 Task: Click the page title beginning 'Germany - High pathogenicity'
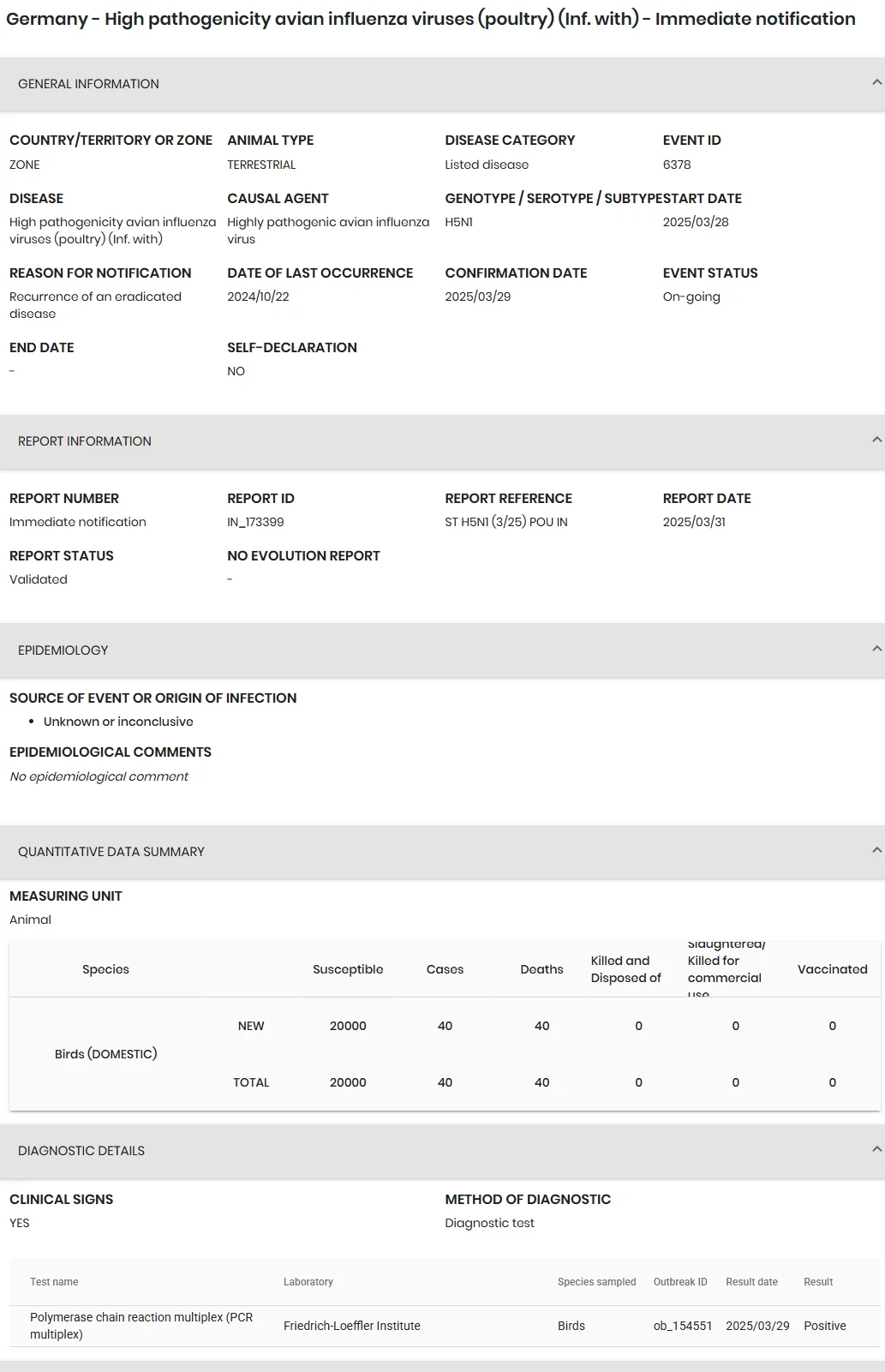[x=431, y=19]
